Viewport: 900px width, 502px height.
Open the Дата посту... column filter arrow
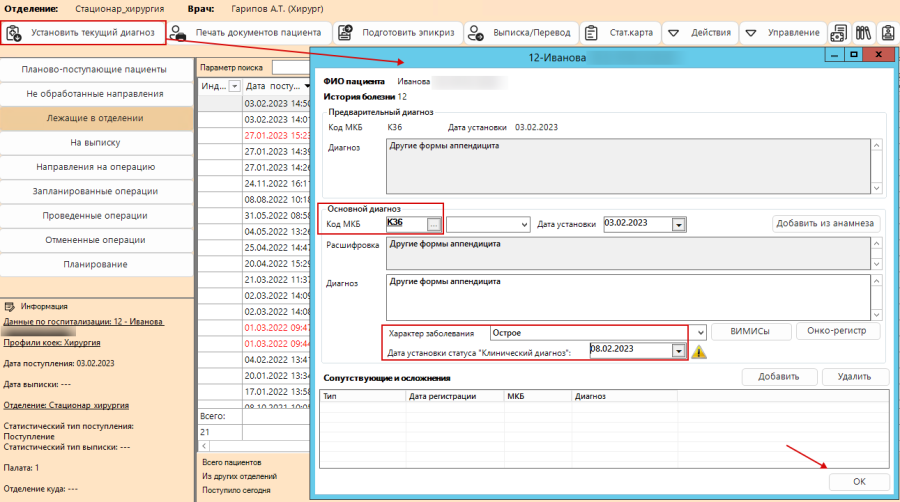coord(307,86)
